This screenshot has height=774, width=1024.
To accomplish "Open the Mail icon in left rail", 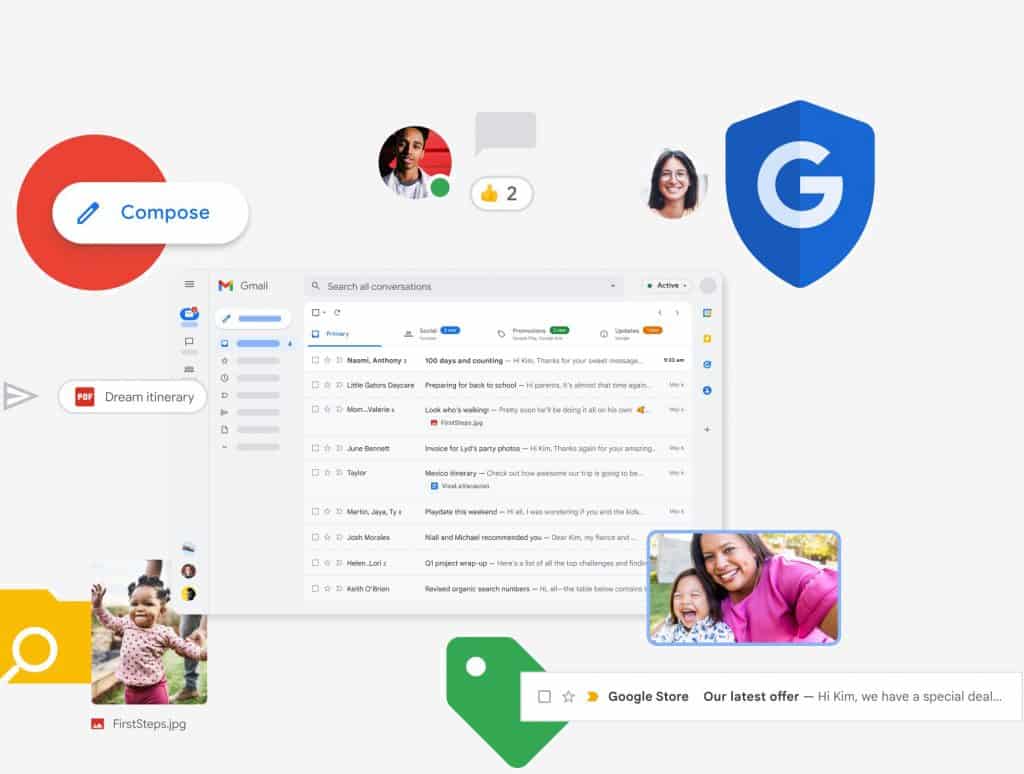I will tap(189, 315).
